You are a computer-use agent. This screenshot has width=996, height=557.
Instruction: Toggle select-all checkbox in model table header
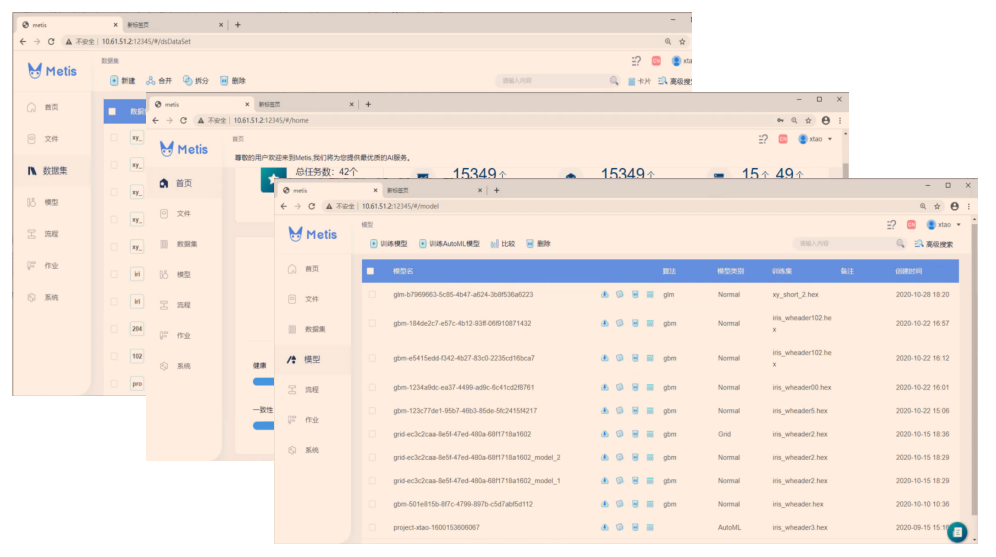pyautogui.click(x=370, y=271)
